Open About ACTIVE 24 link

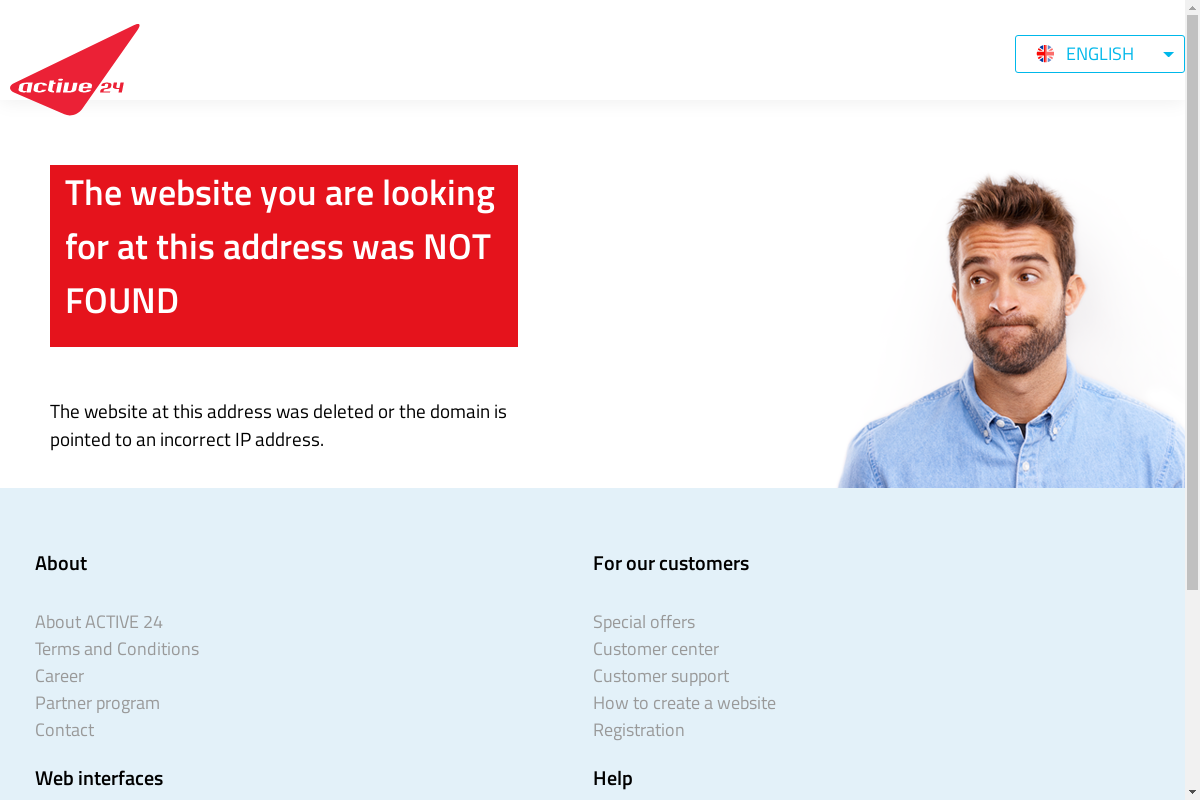coord(99,622)
